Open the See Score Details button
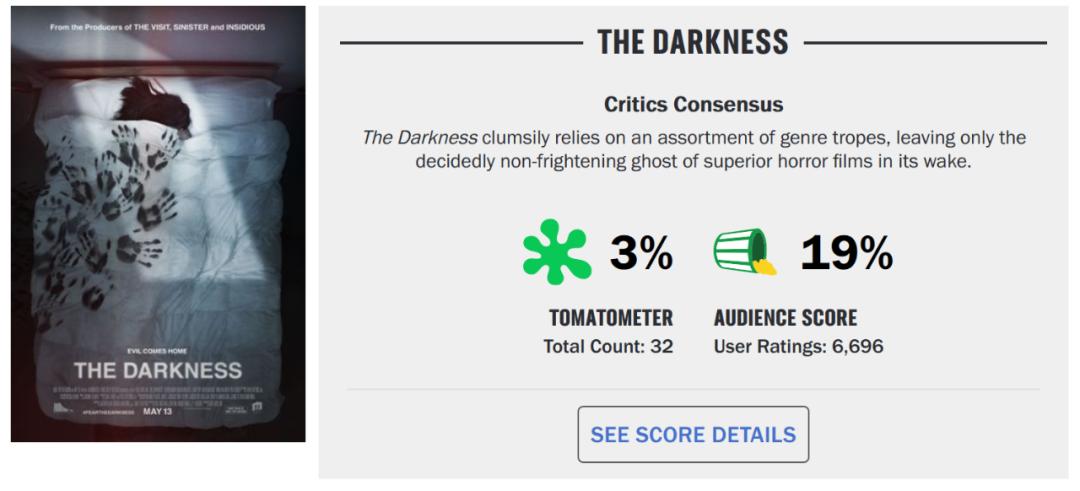This screenshot has width=1080, height=491. (693, 434)
